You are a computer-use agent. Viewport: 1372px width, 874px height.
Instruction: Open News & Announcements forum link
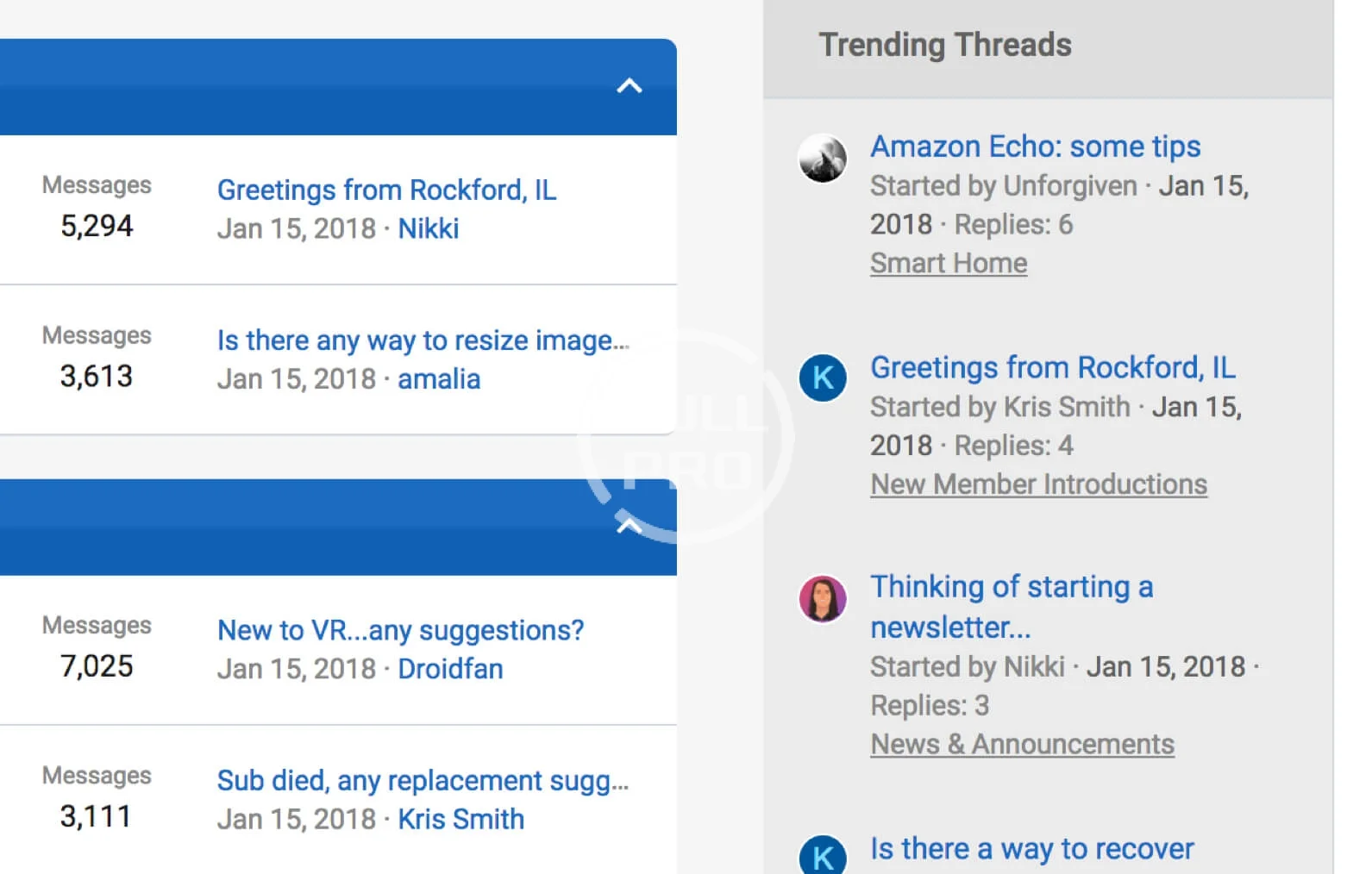coord(1022,744)
